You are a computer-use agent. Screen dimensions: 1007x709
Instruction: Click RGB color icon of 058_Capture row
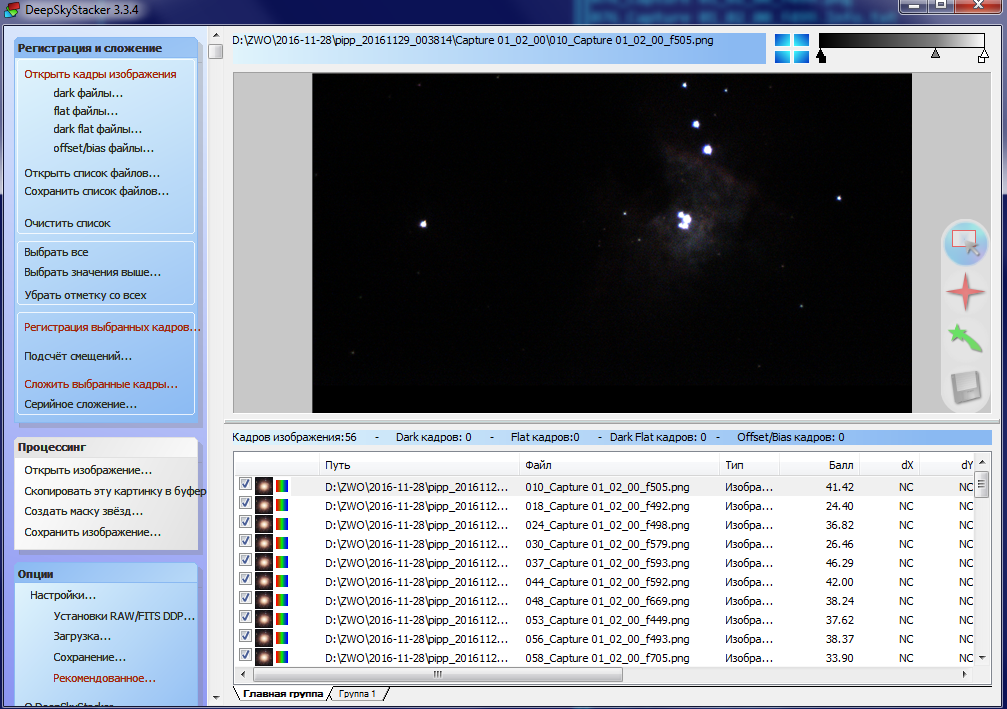pos(282,657)
